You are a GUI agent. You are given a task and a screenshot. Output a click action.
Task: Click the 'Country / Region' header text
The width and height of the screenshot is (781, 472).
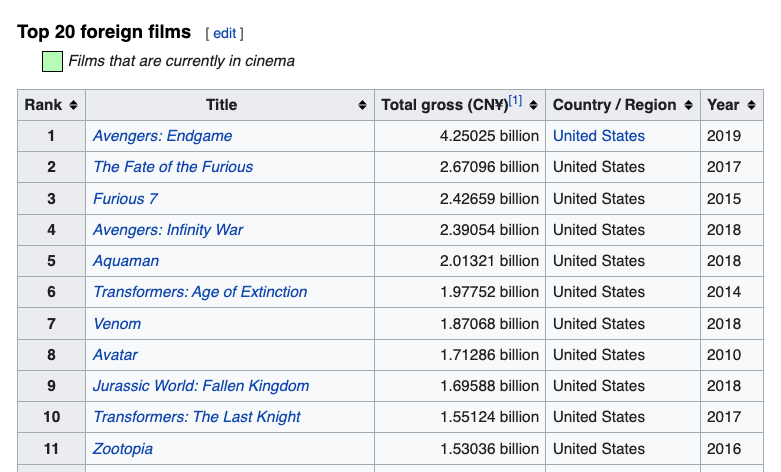(615, 105)
